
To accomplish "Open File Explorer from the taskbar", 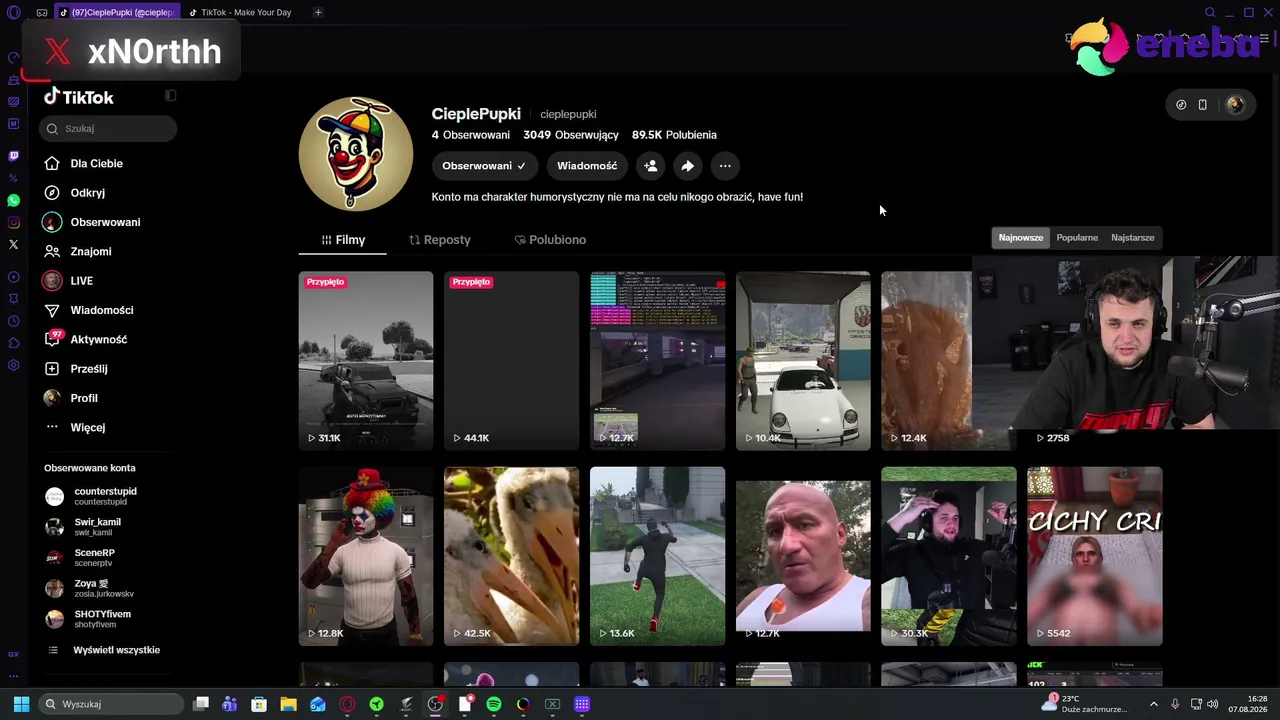I will (288, 704).
